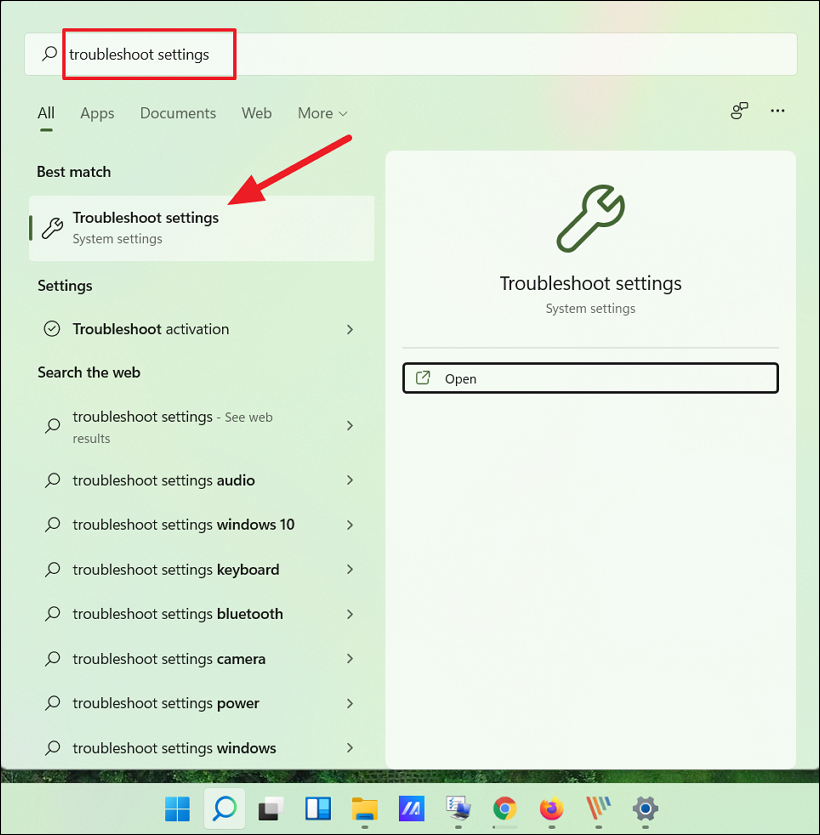
Task: Expand arrow for troubleshoot settings bluetooth
Action: pyautogui.click(x=350, y=614)
